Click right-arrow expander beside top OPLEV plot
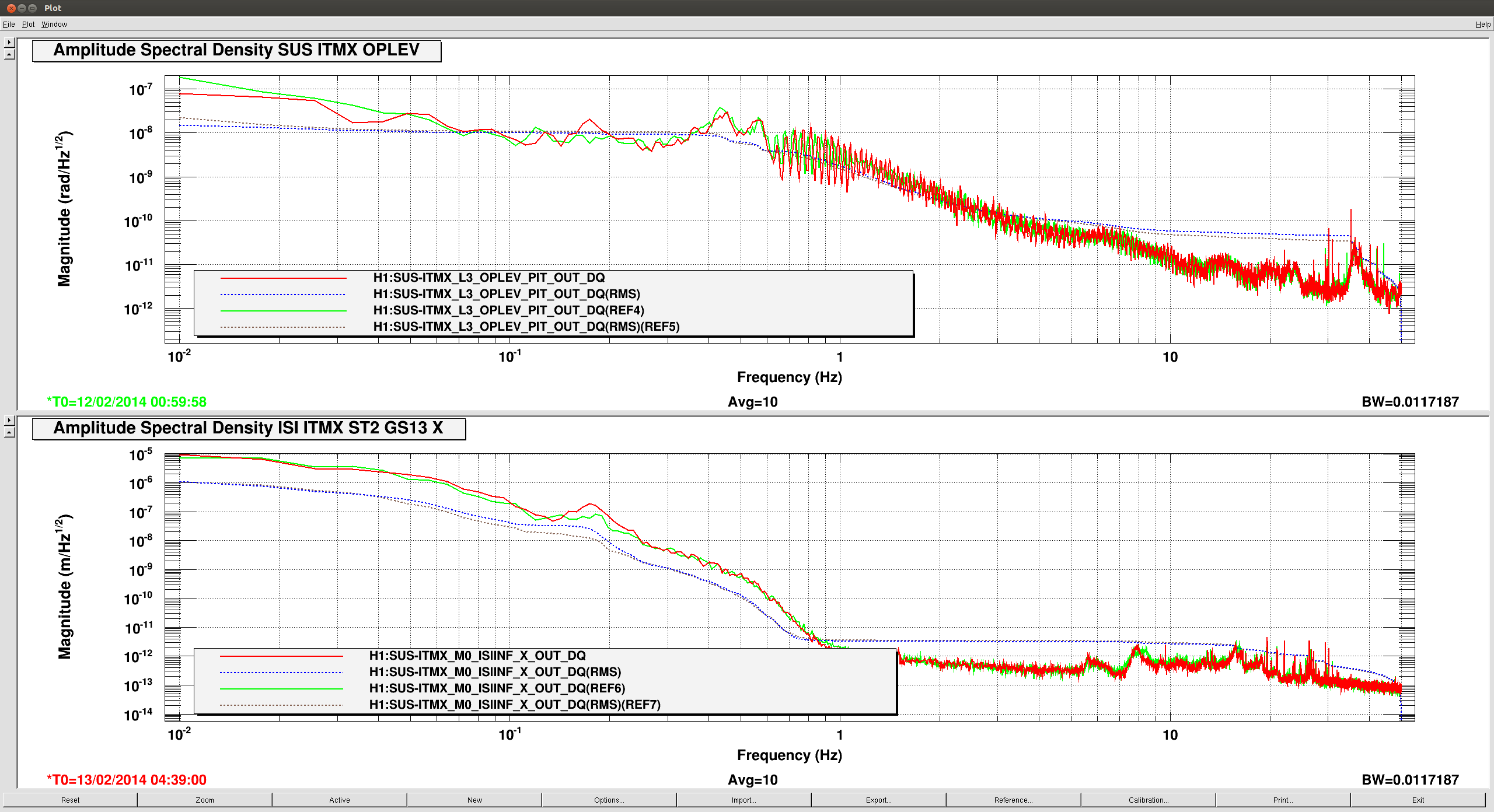Viewport: 1494px width, 812px height. click(x=9, y=43)
